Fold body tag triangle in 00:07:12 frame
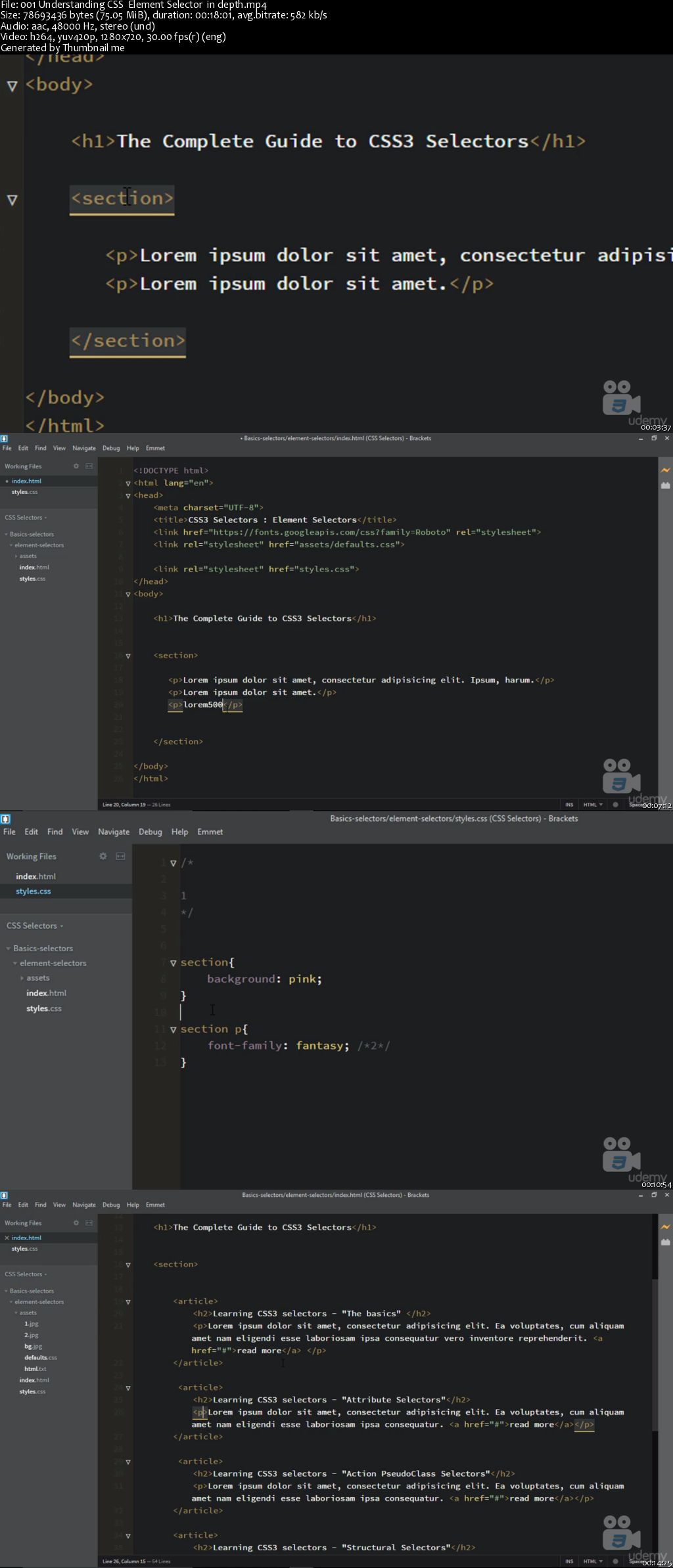This screenshot has width=673, height=1568. (x=128, y=594)
